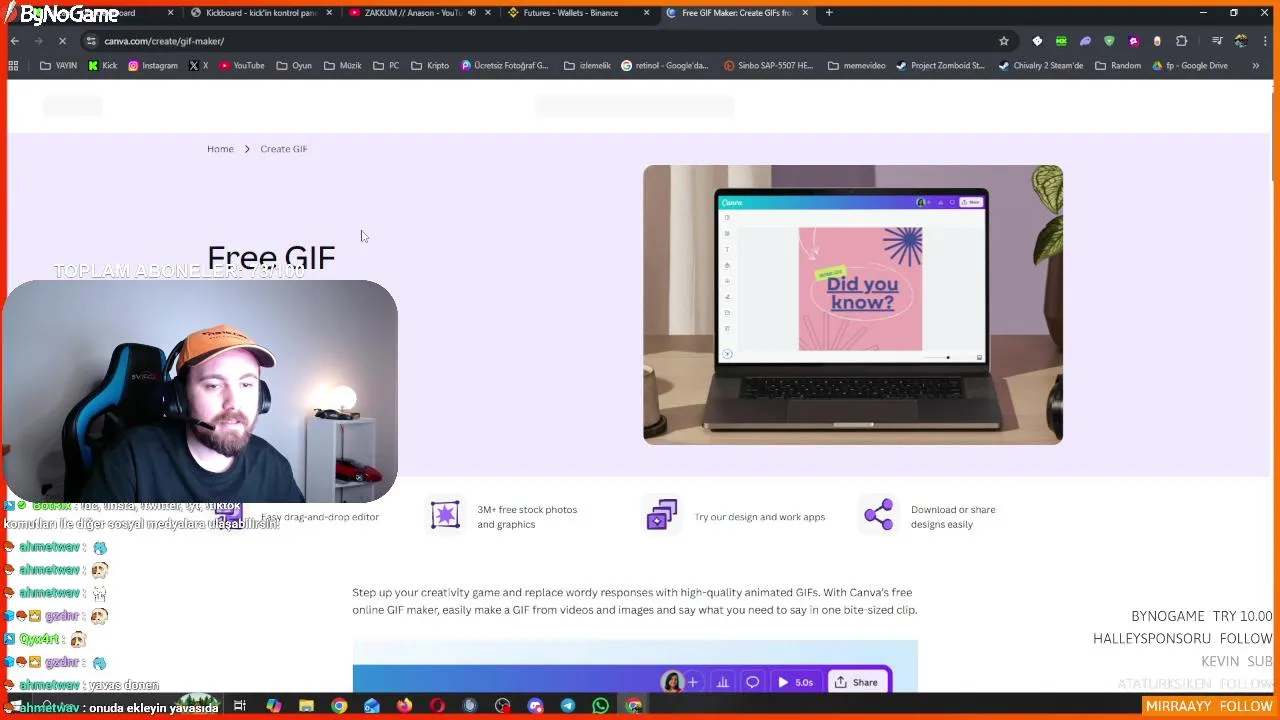This screenshot has width=1280, height=720.
Task: Open Telegram from the taskbar
Action: tap(568, 706)
